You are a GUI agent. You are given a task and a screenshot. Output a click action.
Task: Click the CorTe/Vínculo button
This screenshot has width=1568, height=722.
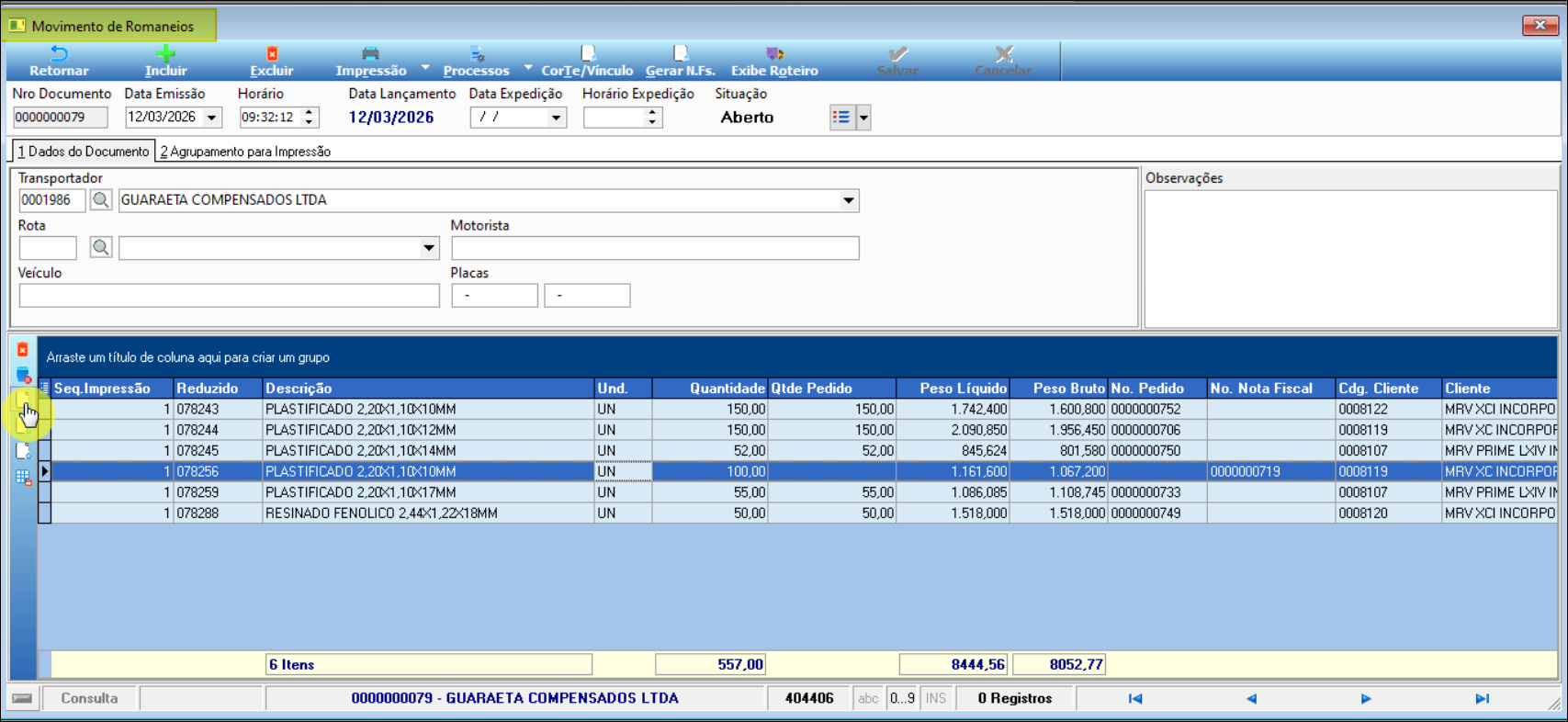587,62
